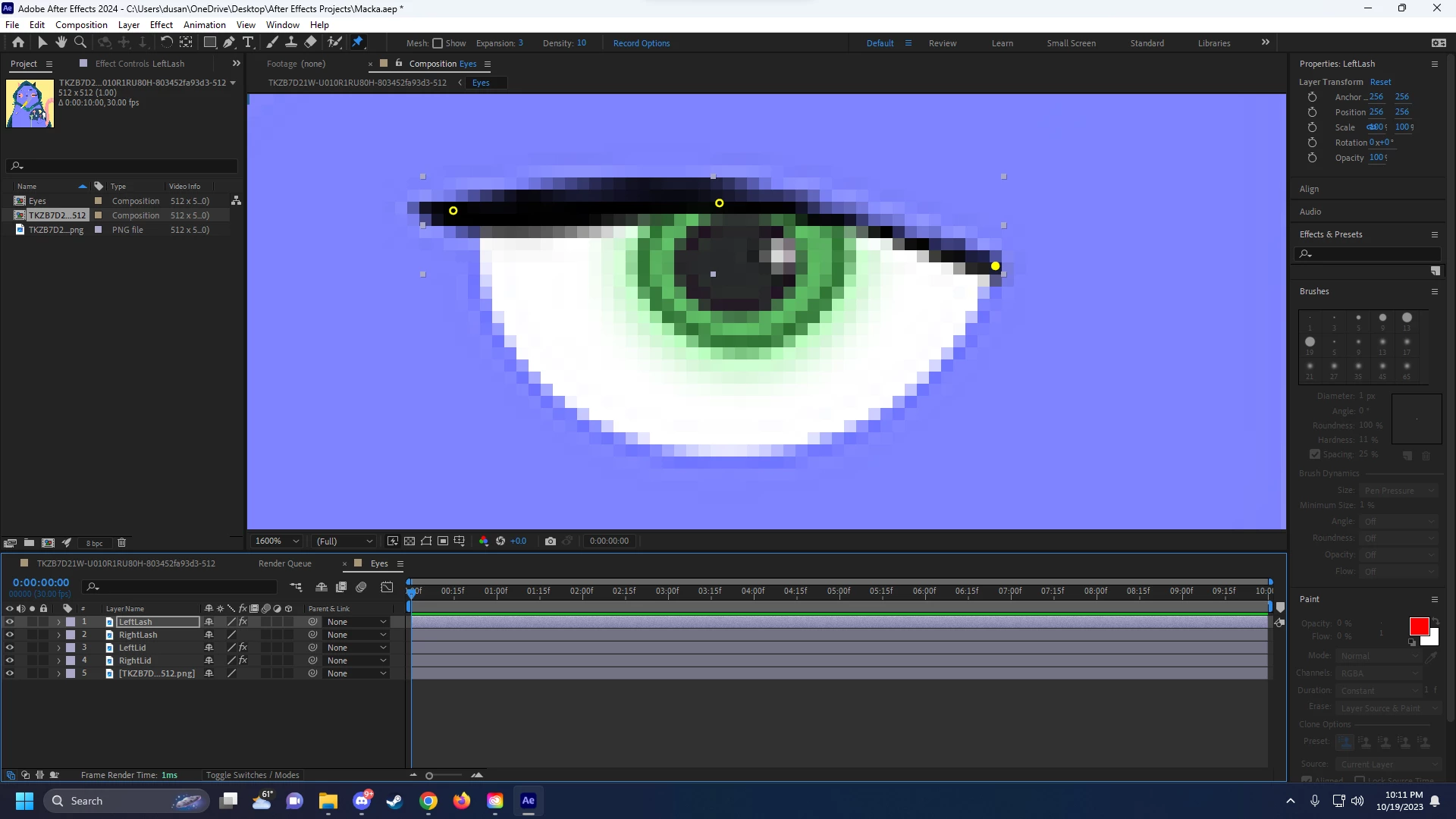Click the red foreground color swatch

click(1418, 626)
